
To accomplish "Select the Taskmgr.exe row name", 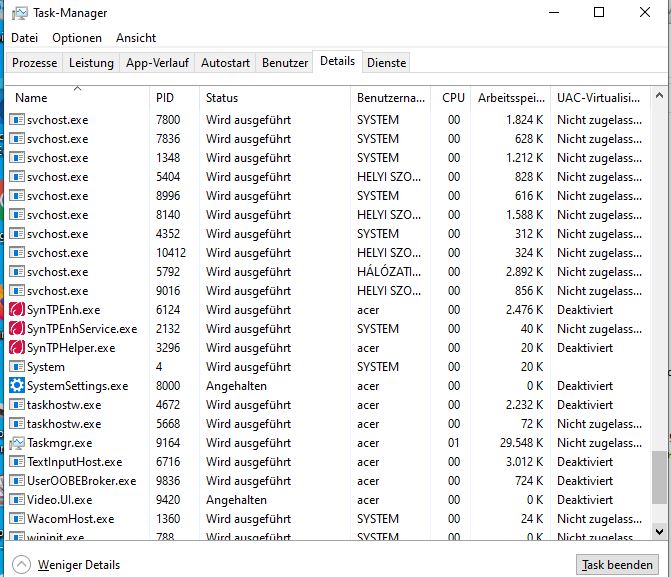I will (60, 443).
